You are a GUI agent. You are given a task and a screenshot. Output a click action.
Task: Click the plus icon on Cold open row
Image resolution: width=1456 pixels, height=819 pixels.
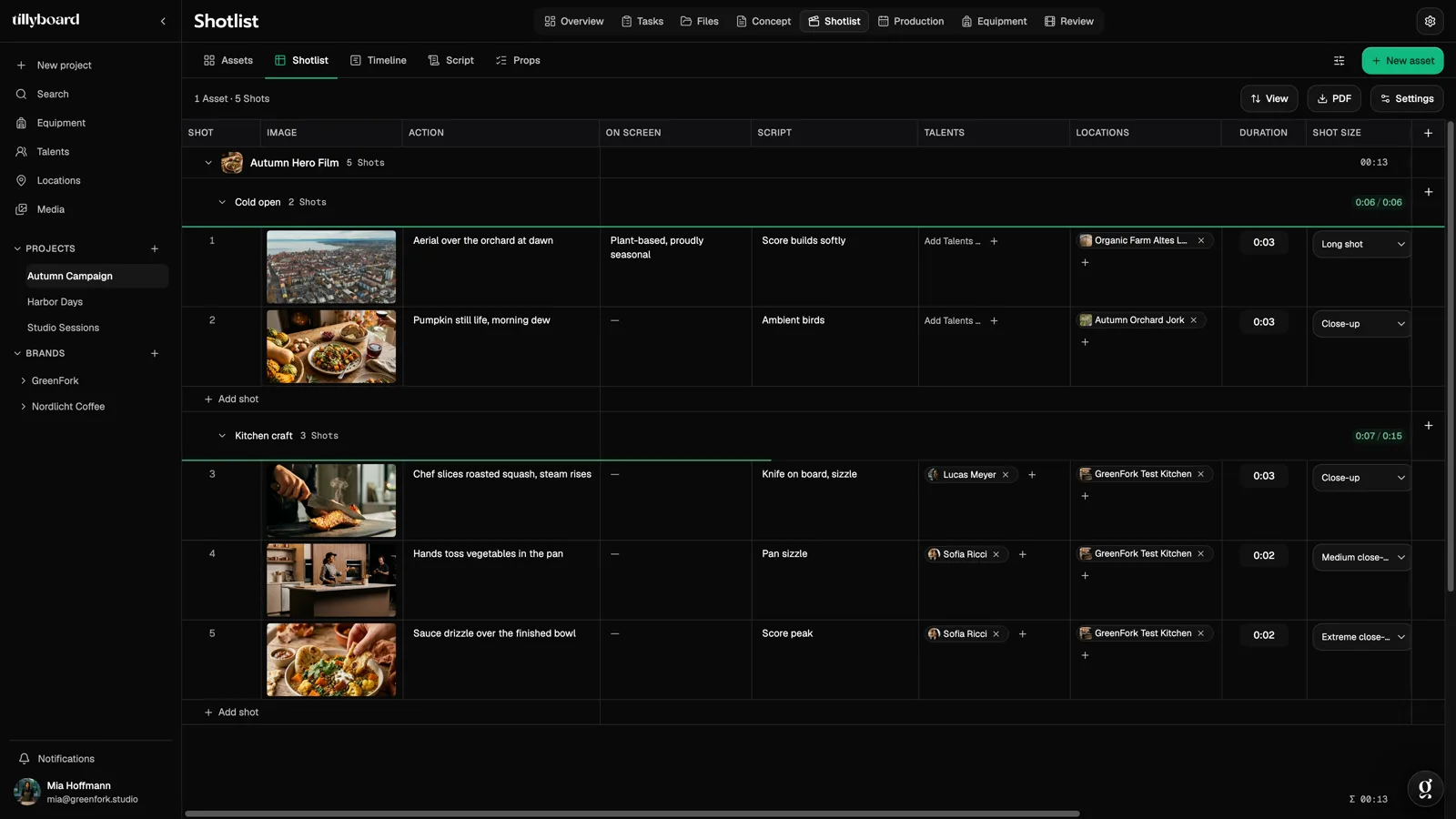[x=1428, y=192]
